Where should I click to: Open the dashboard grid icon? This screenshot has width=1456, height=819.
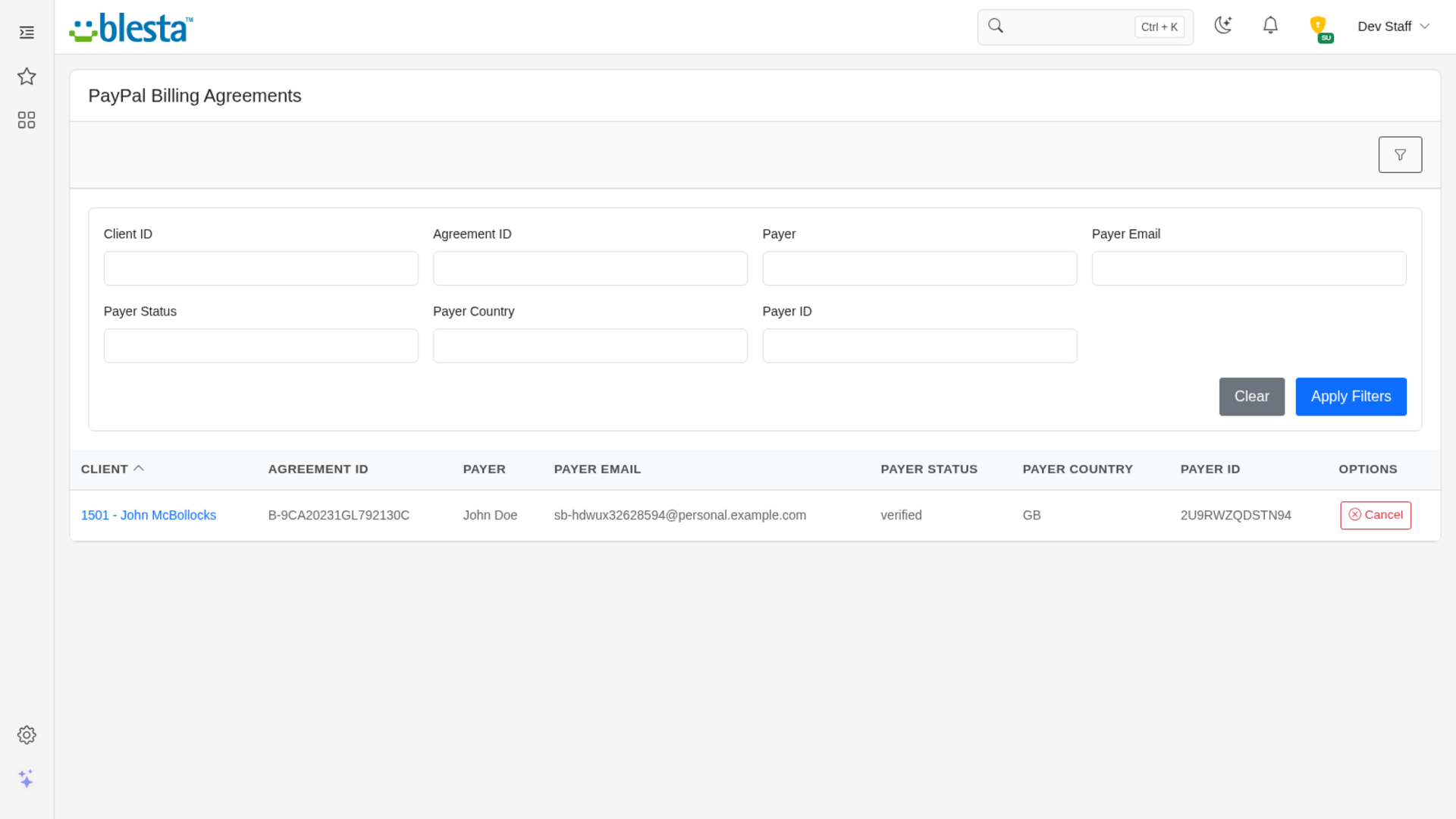pyautogui.click(x=27, y=120)
